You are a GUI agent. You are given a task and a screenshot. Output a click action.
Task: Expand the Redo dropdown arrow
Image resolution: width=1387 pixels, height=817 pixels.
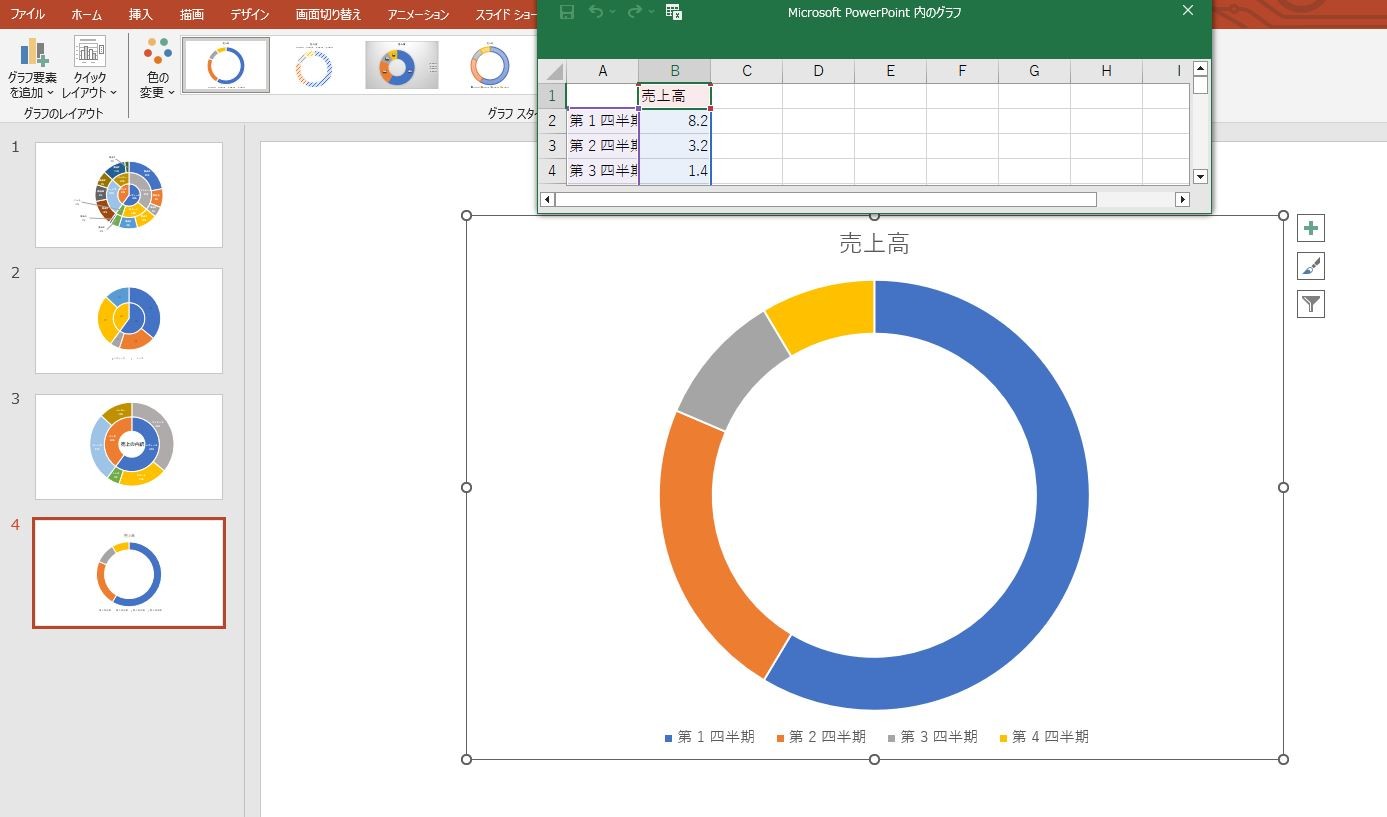(x=651, y=12)
